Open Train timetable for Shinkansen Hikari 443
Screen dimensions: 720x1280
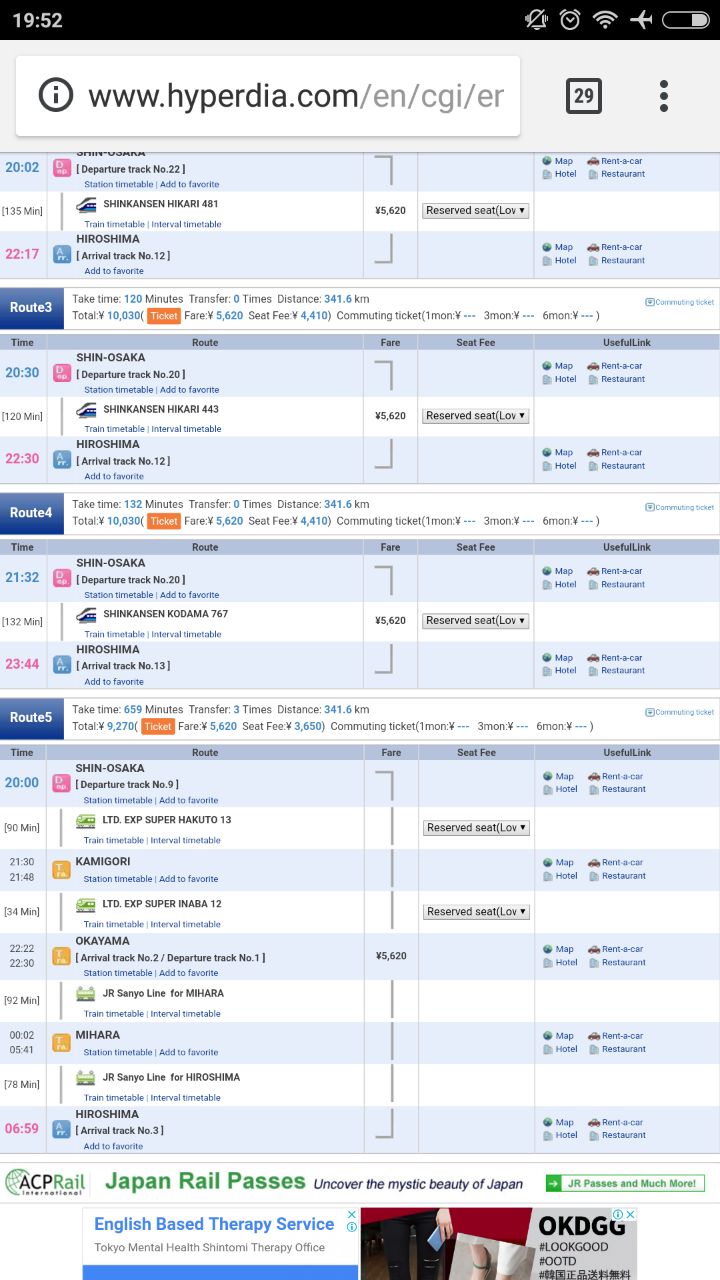(x=114, y=429)
